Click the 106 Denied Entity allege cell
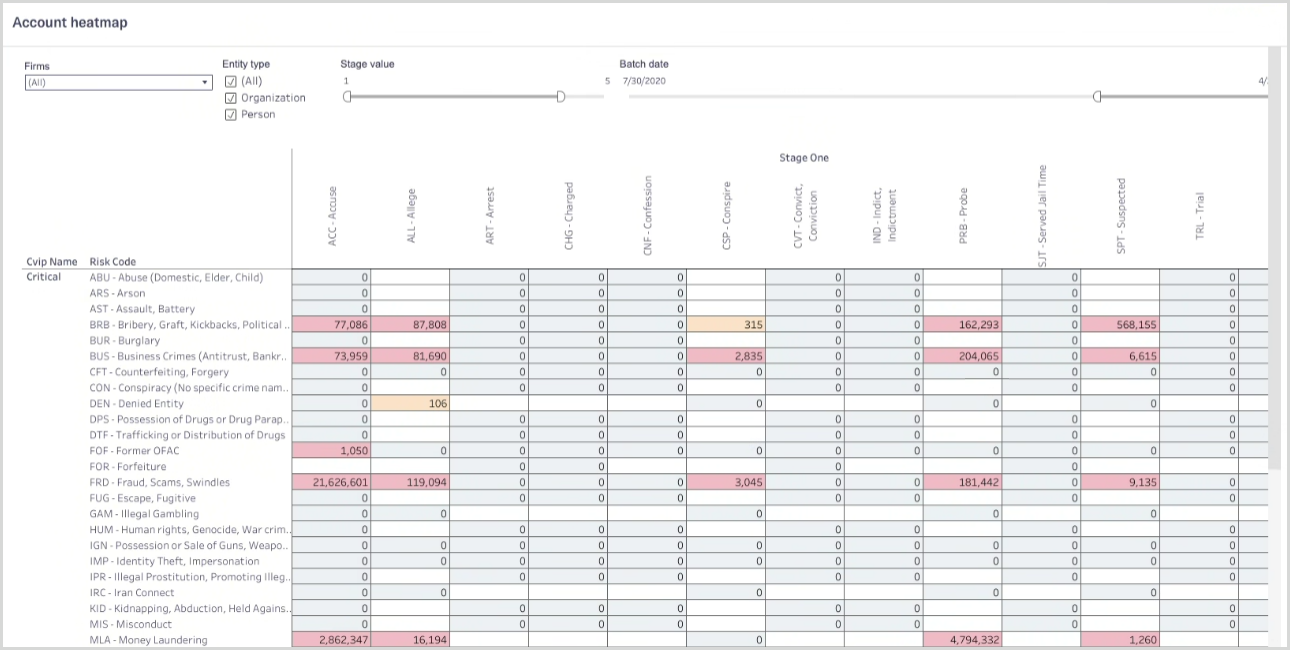 pyautogui.click(x=410, y=403)
